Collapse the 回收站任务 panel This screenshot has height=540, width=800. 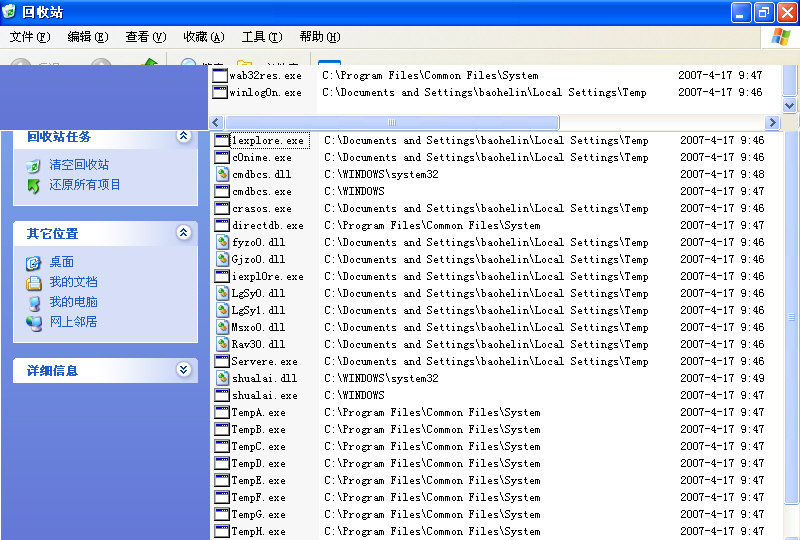[184, 136]
